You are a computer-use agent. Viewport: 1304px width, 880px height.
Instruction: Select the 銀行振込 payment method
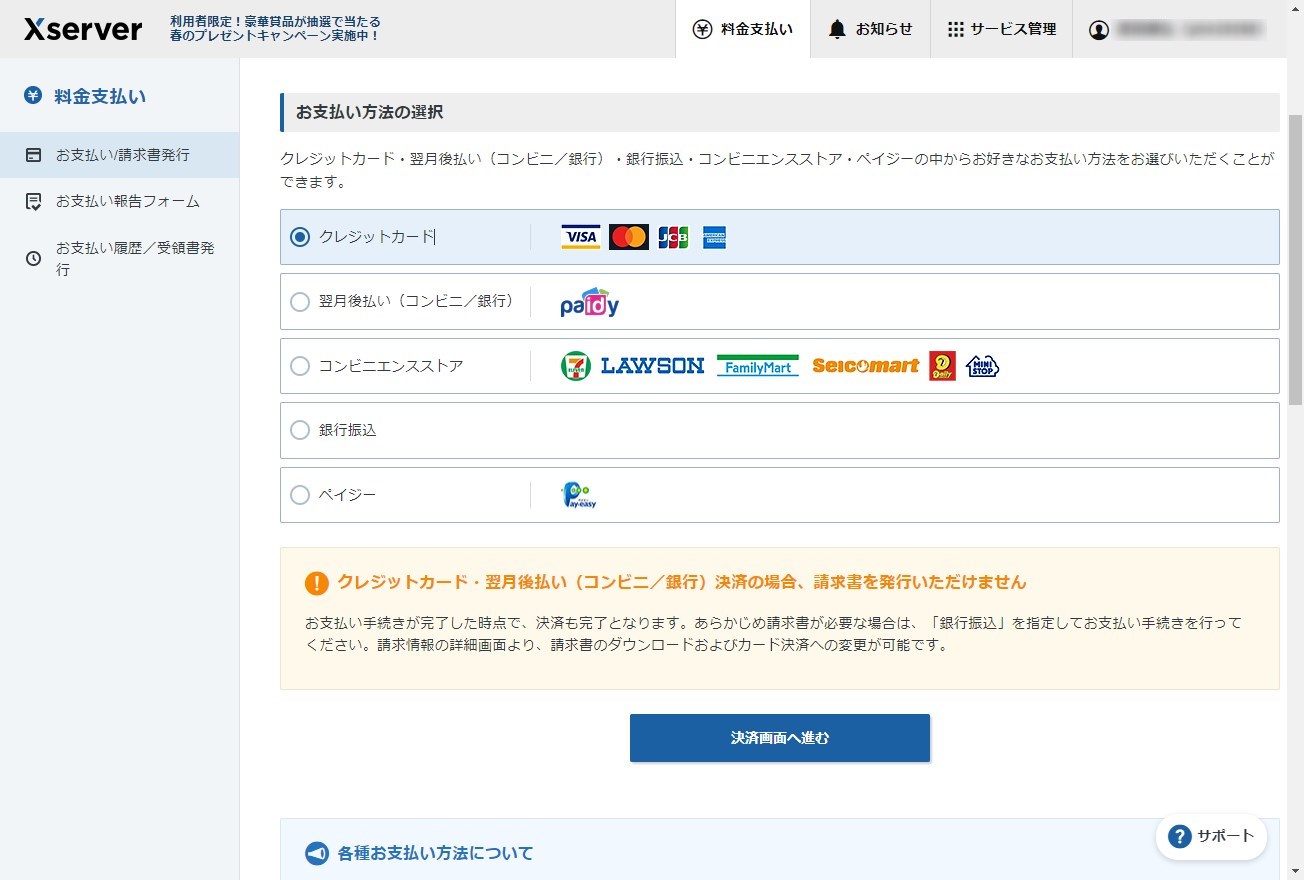click(299, 430)
